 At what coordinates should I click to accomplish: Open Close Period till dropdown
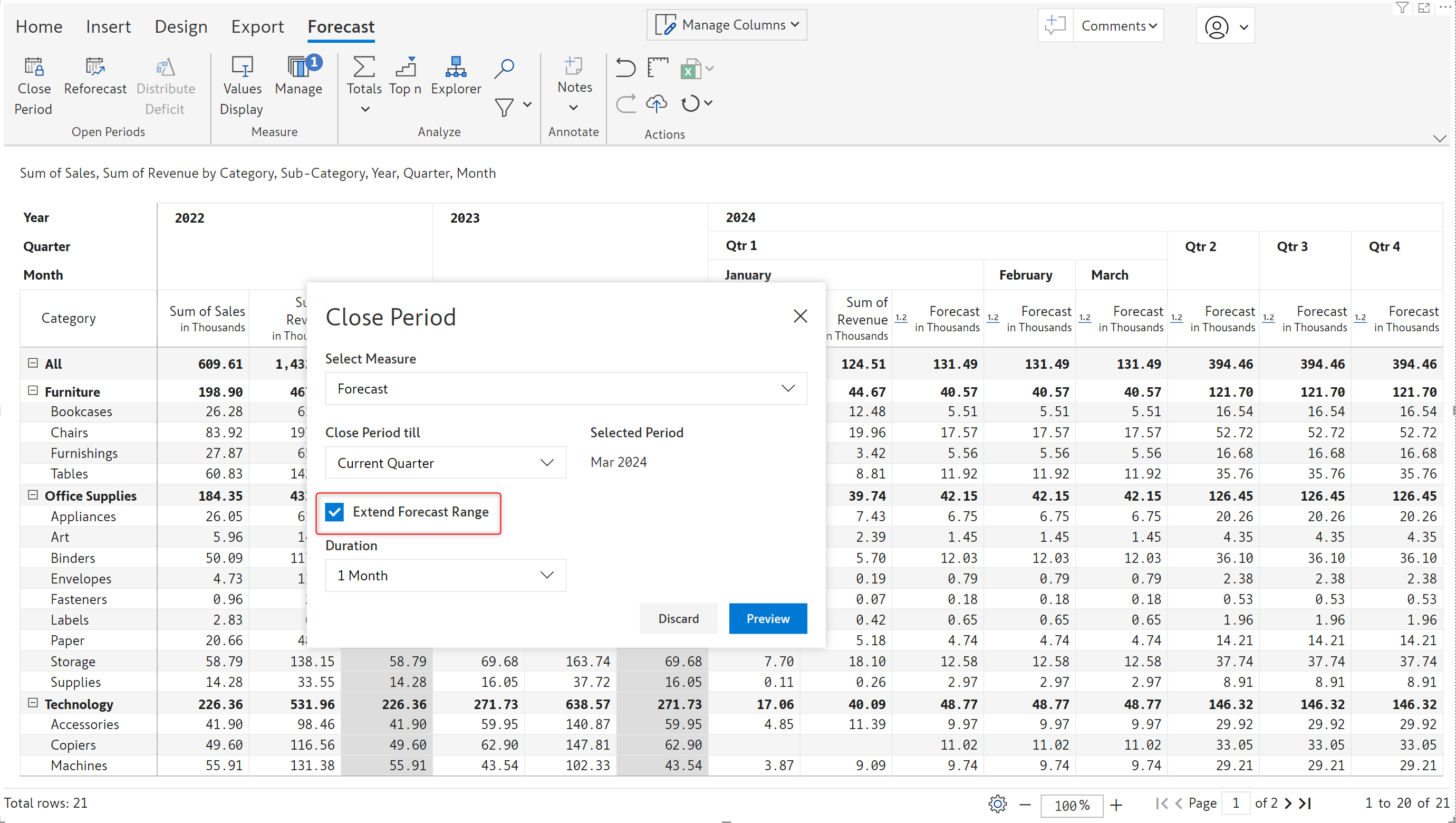tap(446, 463)
